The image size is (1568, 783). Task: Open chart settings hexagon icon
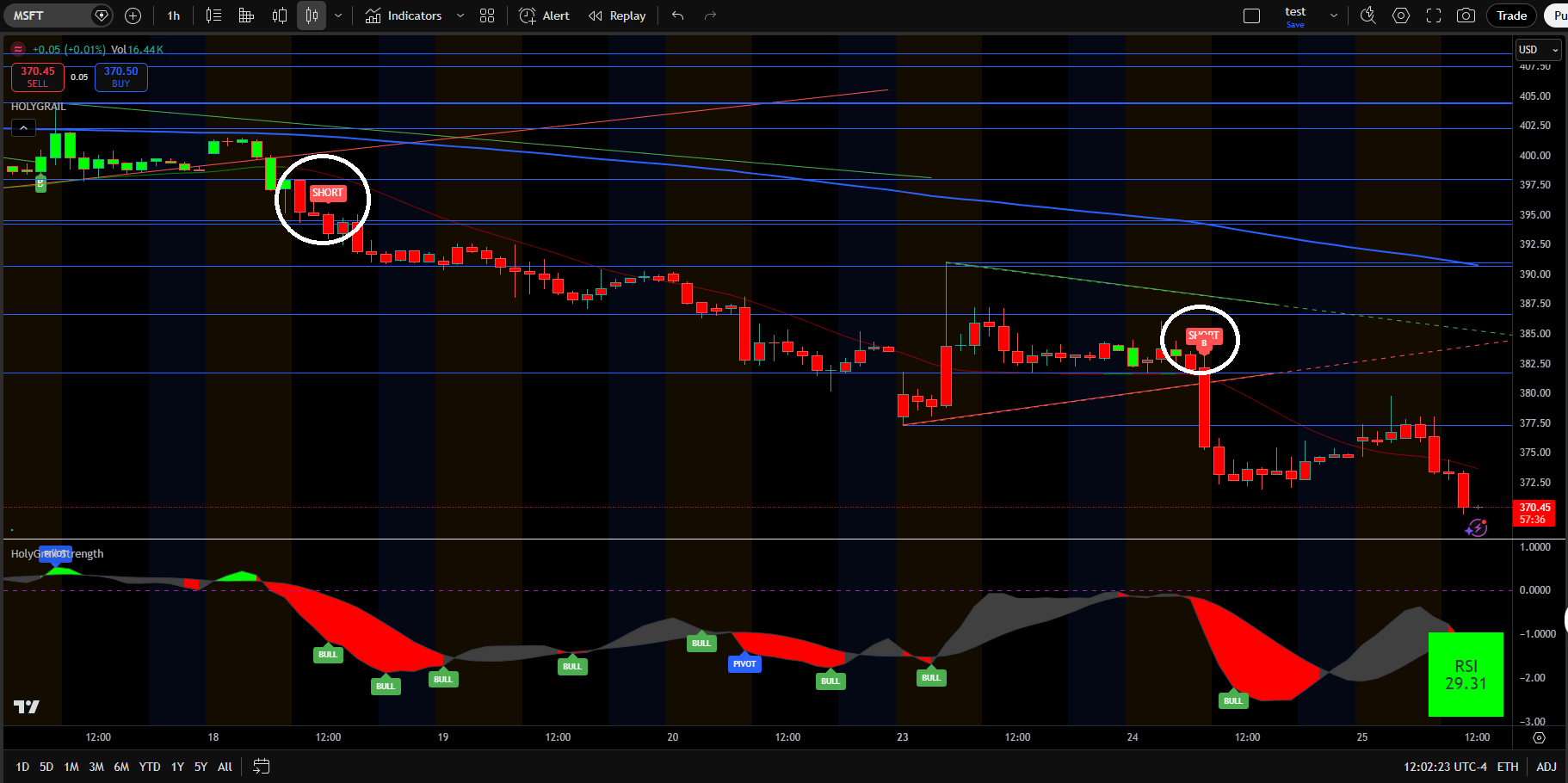1401,15
